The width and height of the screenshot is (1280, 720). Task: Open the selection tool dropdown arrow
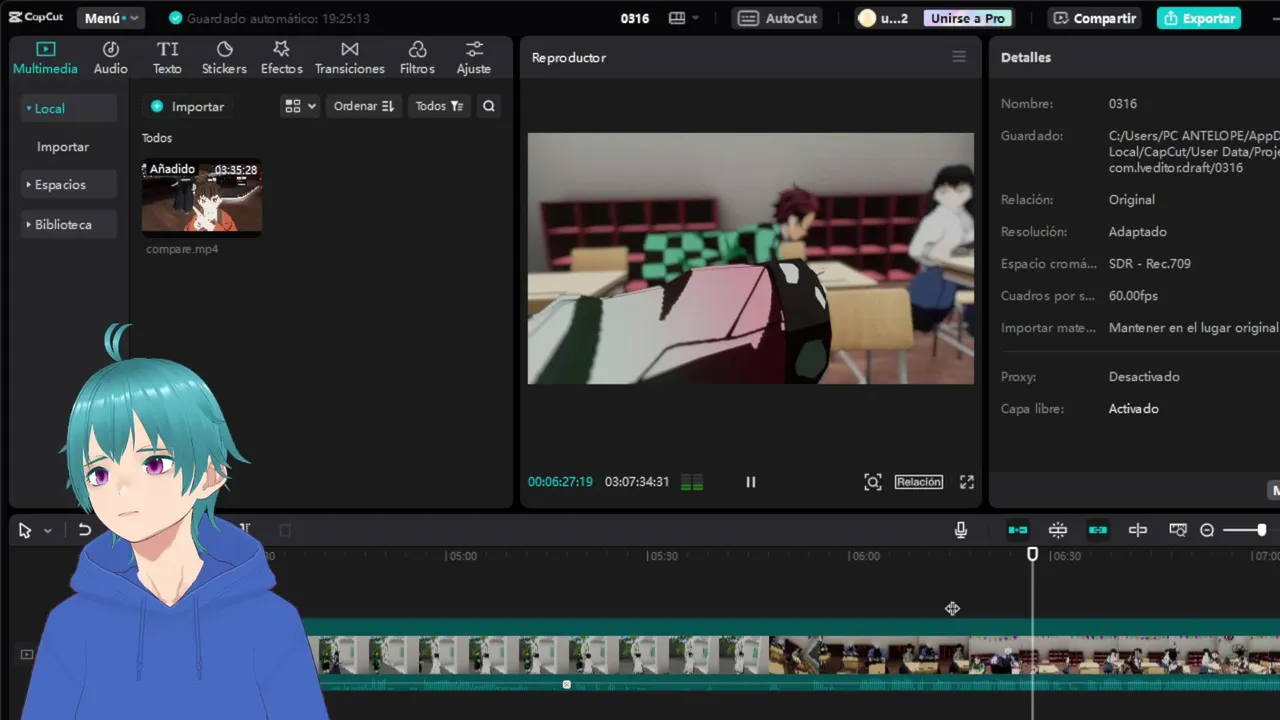(47, 531)
